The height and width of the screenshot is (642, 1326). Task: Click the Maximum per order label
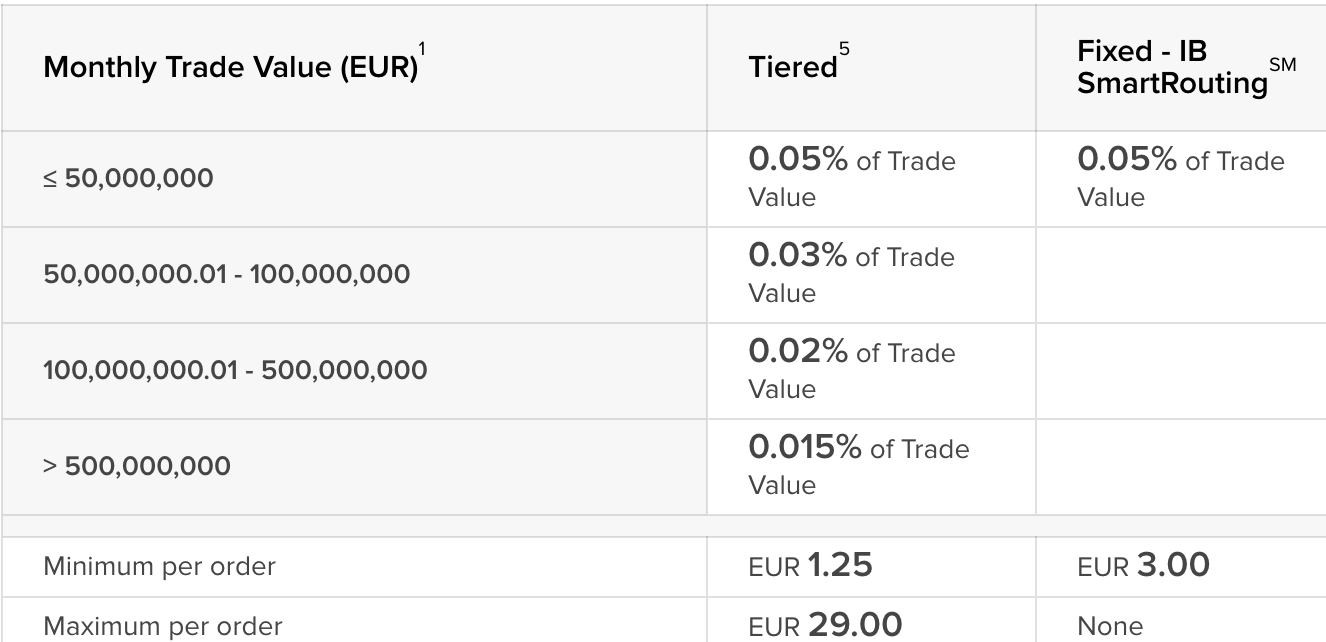click(x=162, y=627)
